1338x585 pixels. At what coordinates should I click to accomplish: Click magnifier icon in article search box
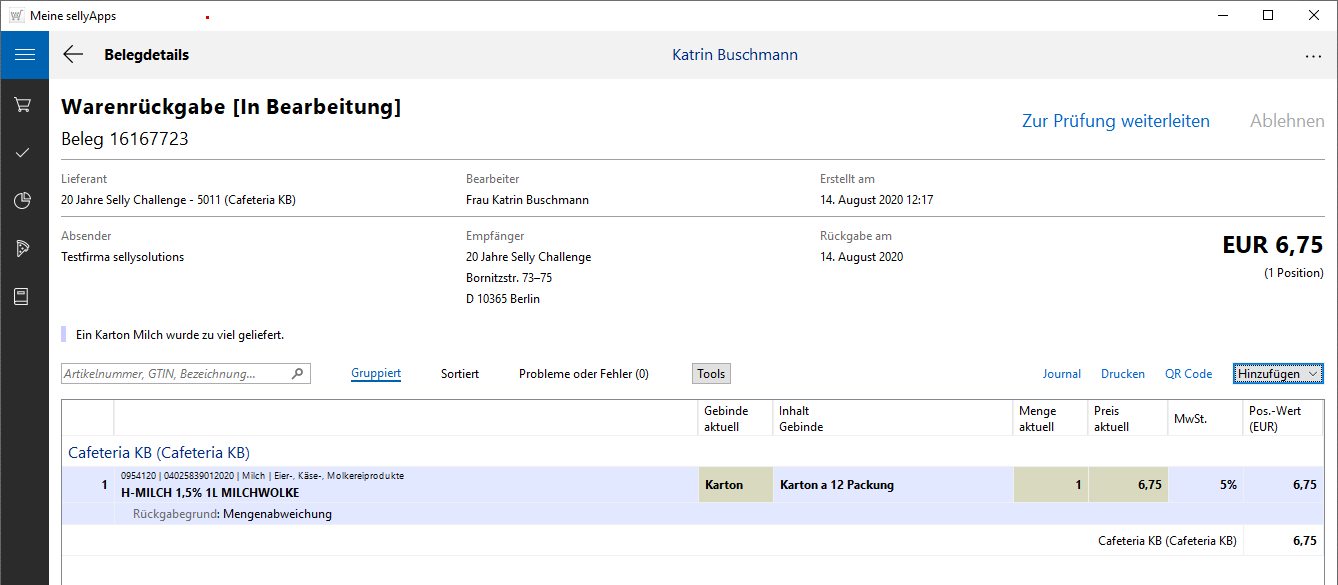pos(297,374)
